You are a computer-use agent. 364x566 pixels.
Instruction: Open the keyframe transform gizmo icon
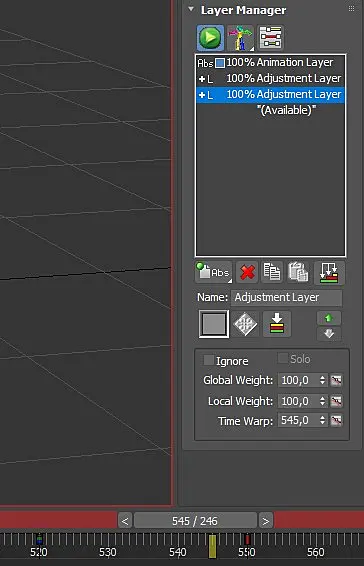(x=245, y=324)
